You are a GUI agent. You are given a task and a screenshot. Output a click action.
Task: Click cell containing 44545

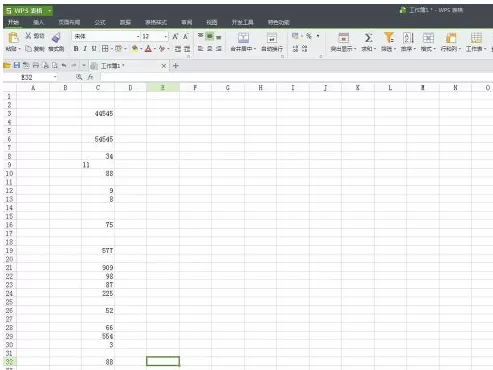click(98, 113)
